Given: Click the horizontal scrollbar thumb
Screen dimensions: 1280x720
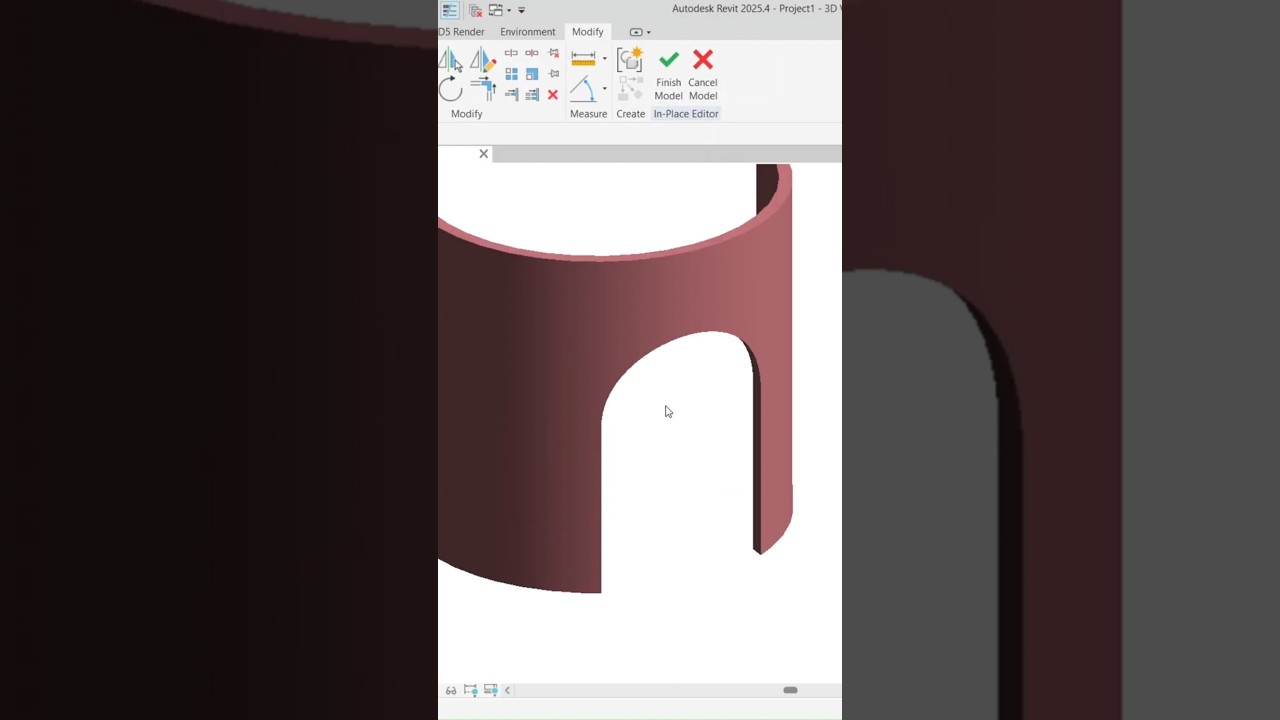Looking at the screenshot, I should click(x=790, y=690).
